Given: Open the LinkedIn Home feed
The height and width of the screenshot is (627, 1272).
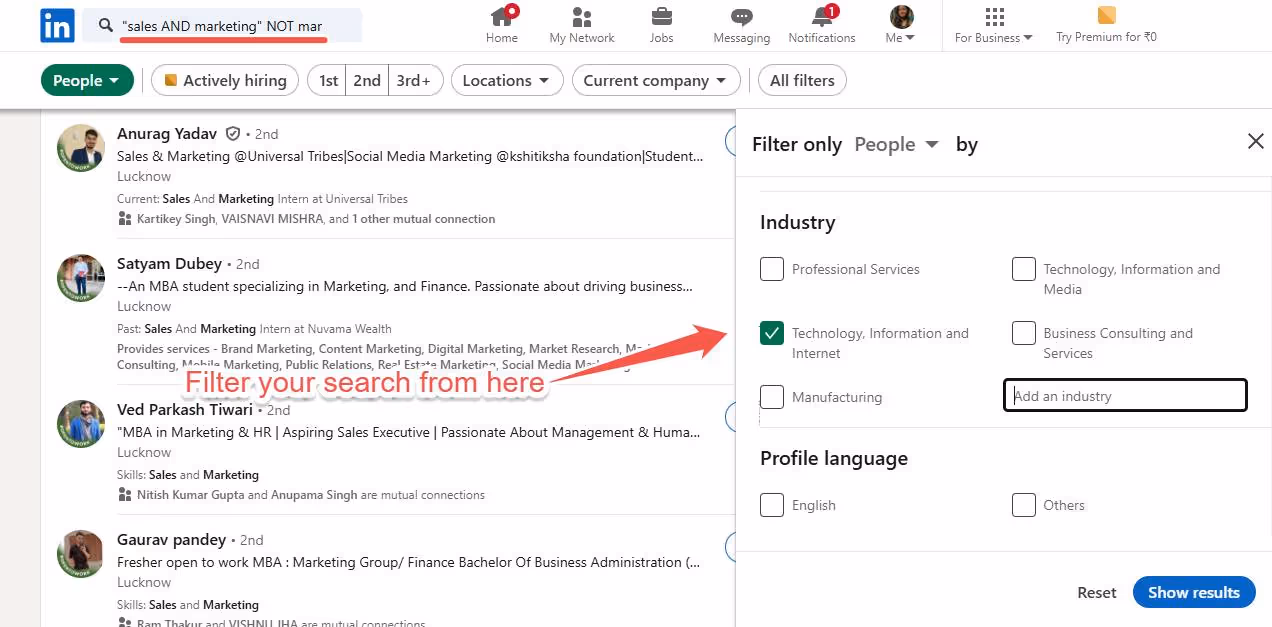Looking at the screenshot, I should click(x=501, y=24).
